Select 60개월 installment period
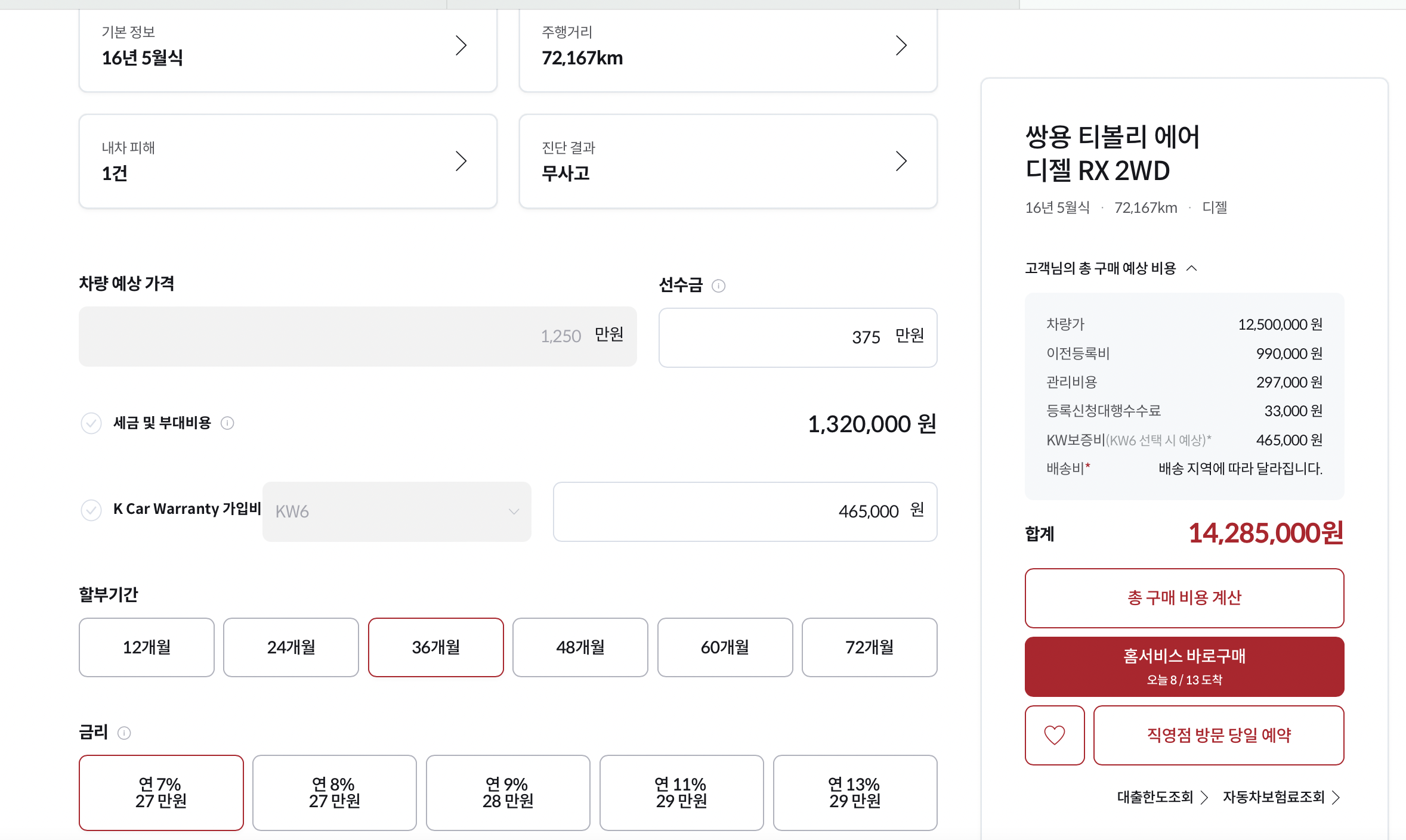The width and height of the screenshot is (1406, 840). point(725,647)
